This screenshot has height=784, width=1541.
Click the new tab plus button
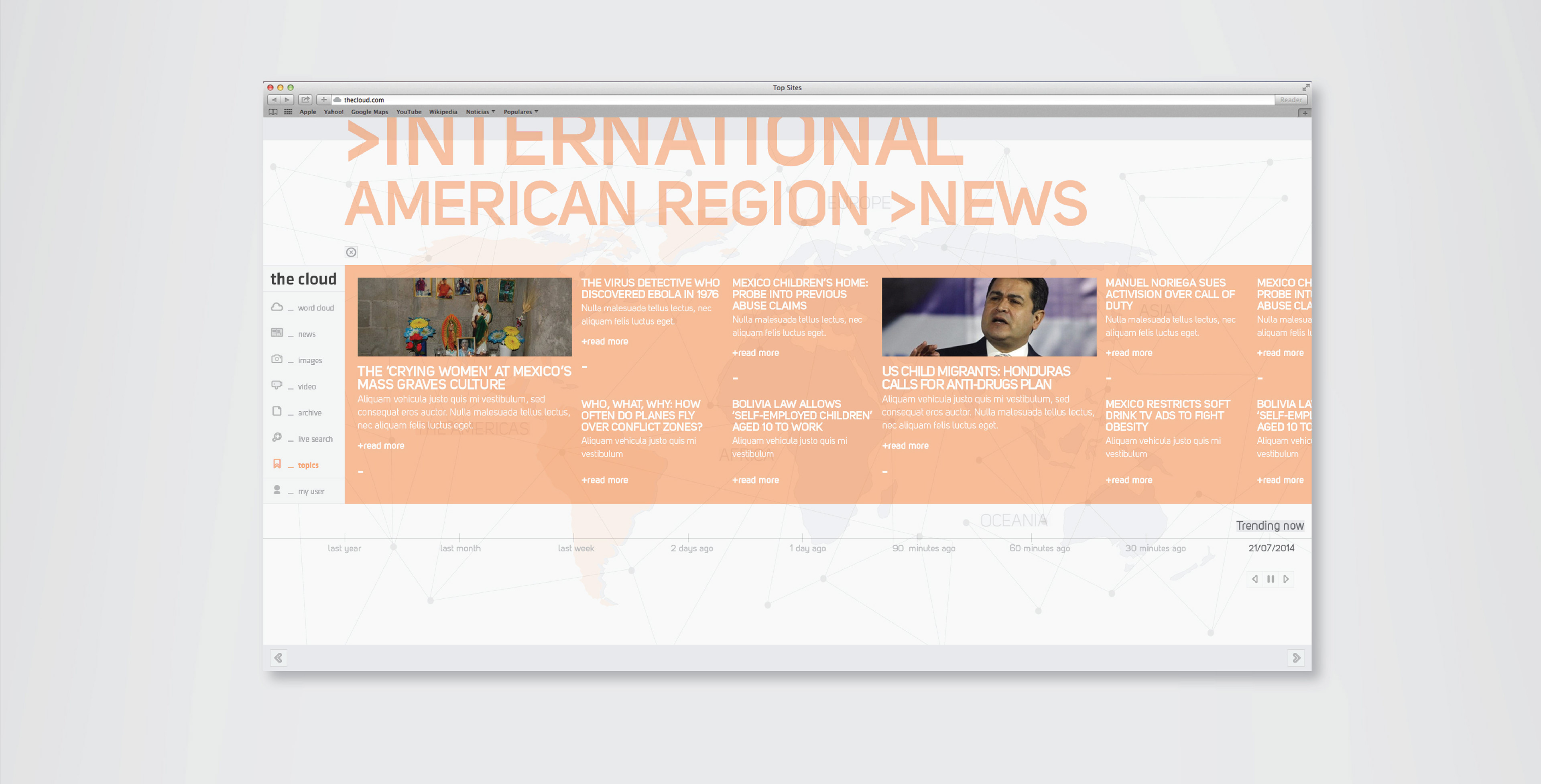[1305, 112]
